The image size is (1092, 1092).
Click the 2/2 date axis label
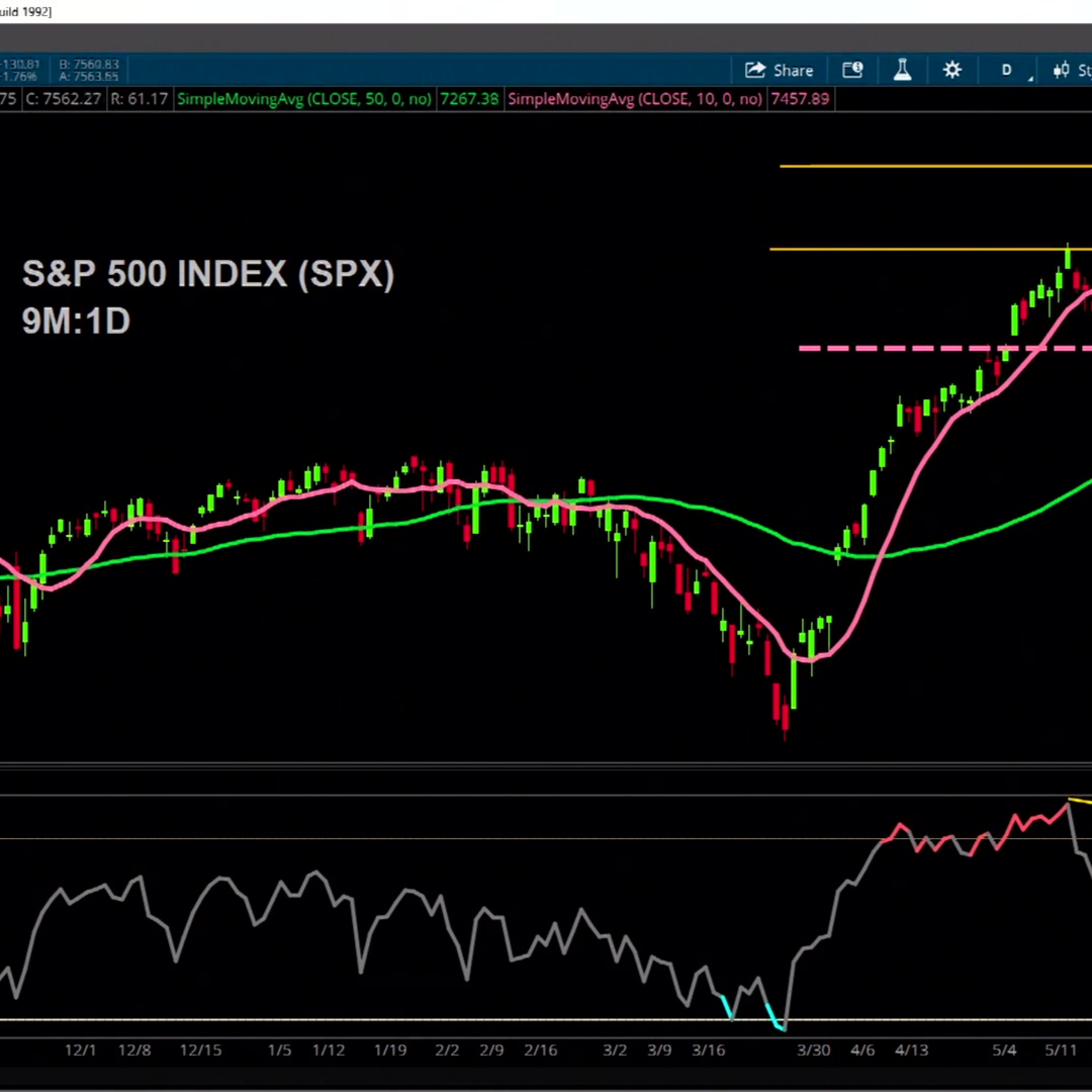click(x=447, y=1050)
